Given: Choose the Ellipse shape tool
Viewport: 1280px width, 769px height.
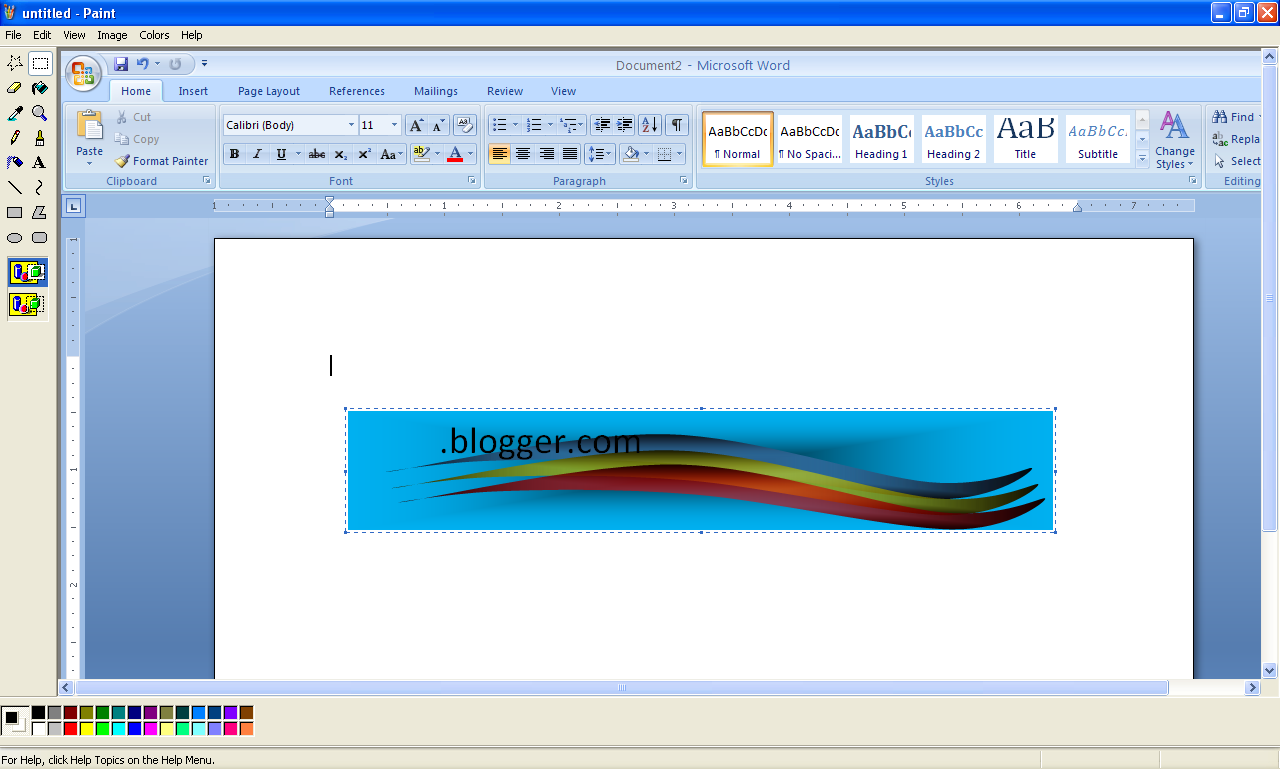Looking at the screenshot, I should (15, 237).
